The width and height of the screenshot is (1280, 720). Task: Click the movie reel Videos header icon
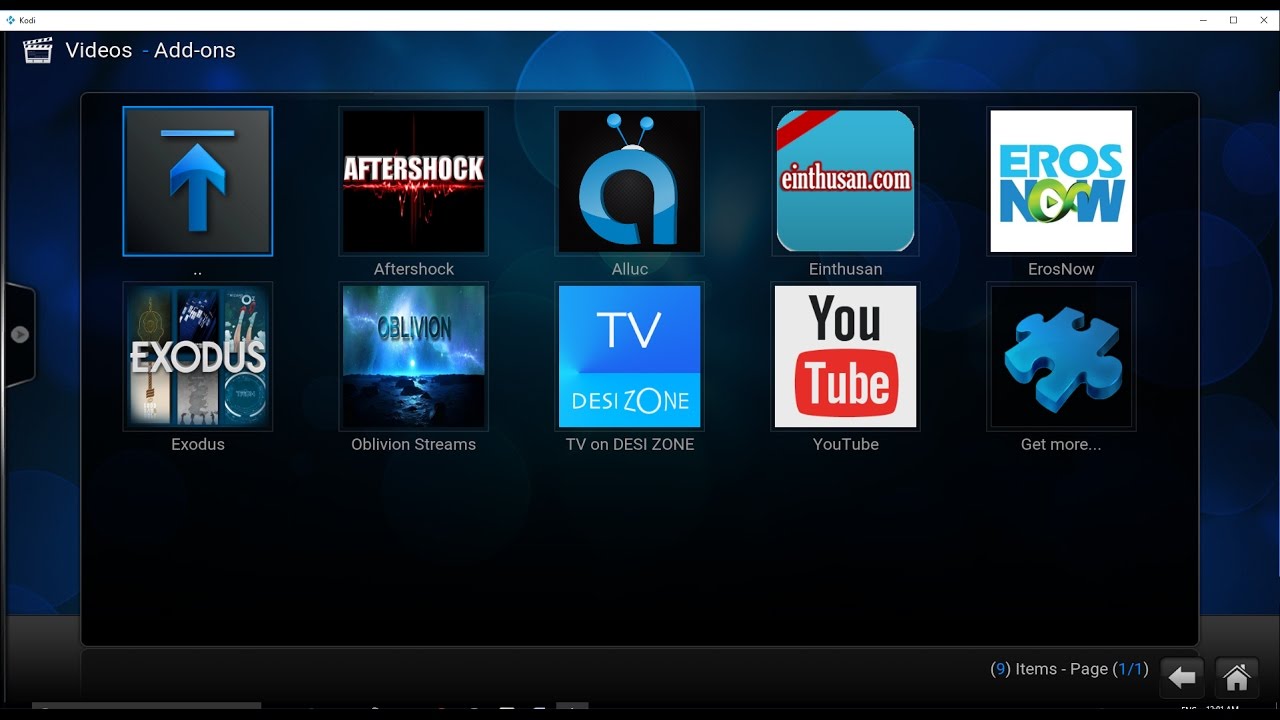[x=37, y=50]
